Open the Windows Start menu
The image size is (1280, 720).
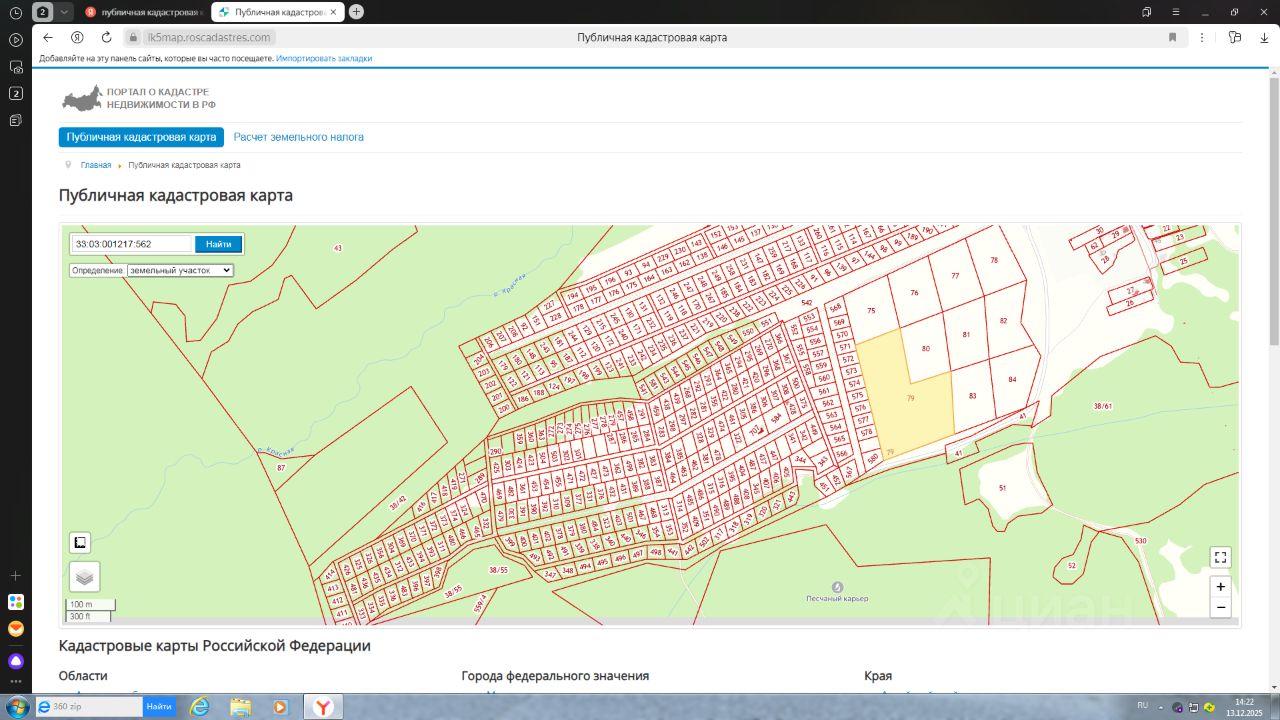[x=17, y=706]
